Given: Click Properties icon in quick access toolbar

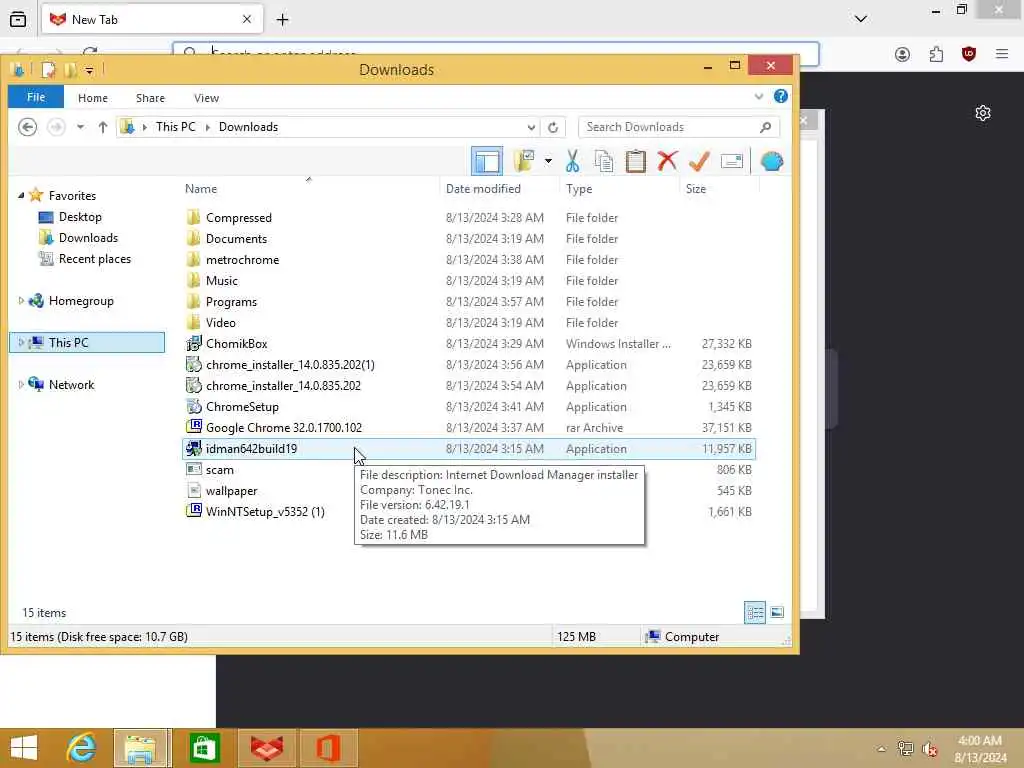Looking at the screenshot, I should coord(48,69).
